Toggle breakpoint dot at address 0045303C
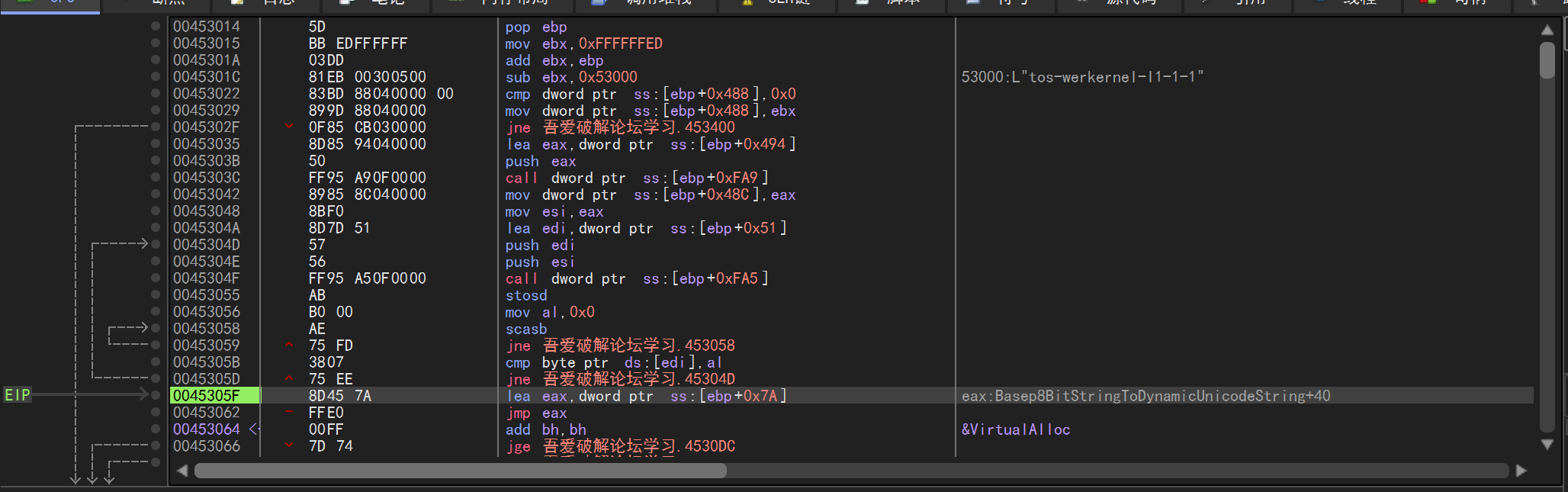This screenshot has width=1568, height=492. 156,177
